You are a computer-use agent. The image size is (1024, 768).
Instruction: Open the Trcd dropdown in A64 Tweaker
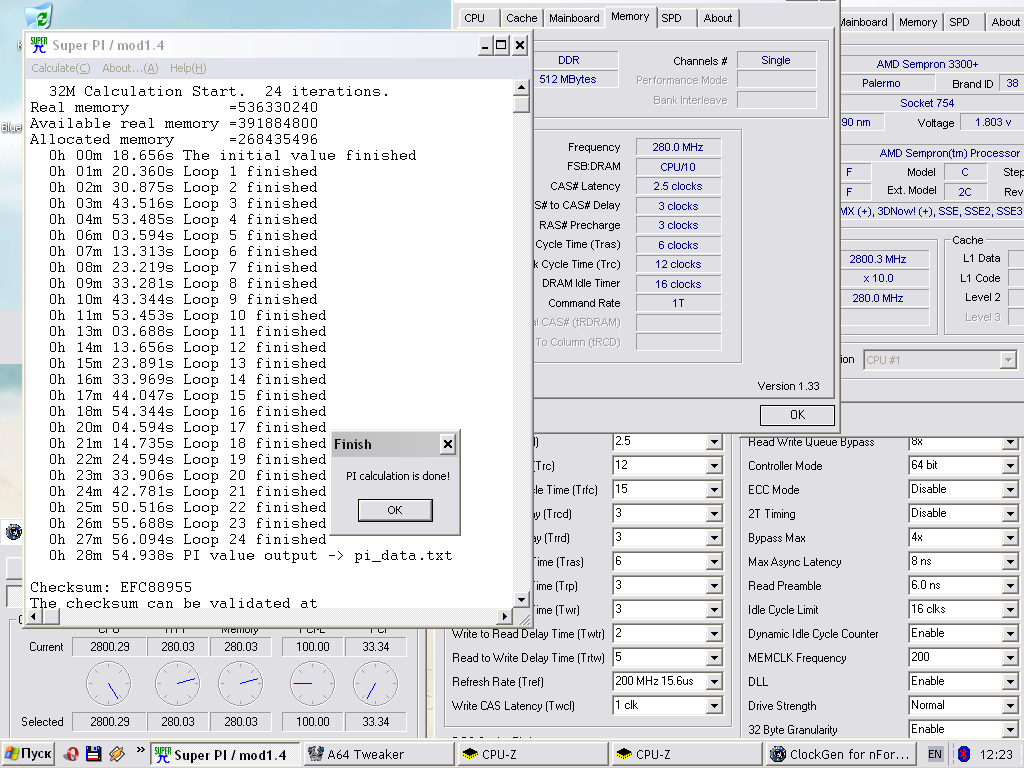(714, 514)
